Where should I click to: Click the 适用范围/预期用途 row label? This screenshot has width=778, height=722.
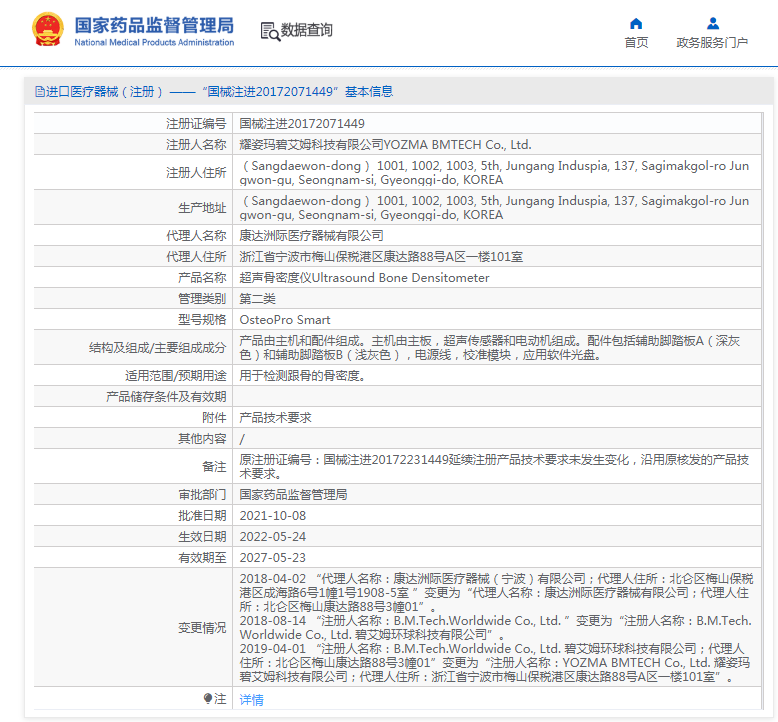(176, 376)
